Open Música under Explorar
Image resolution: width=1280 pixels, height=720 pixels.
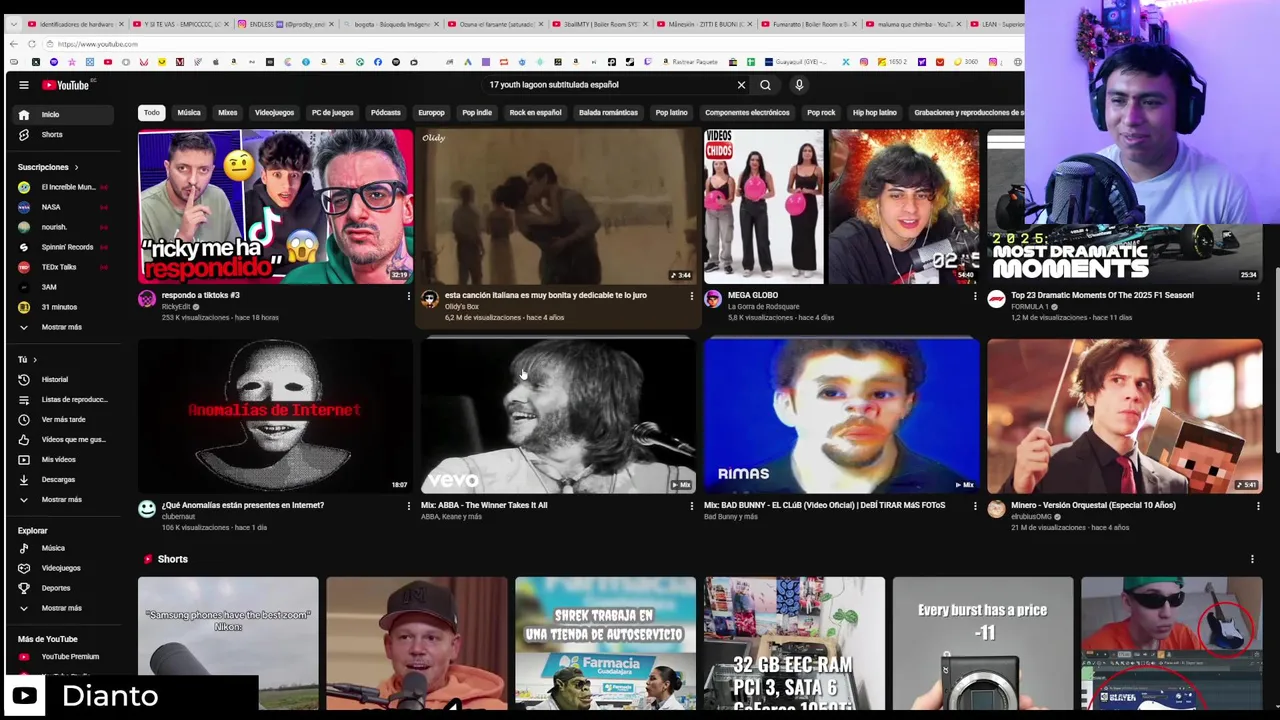tap(63, 548)
